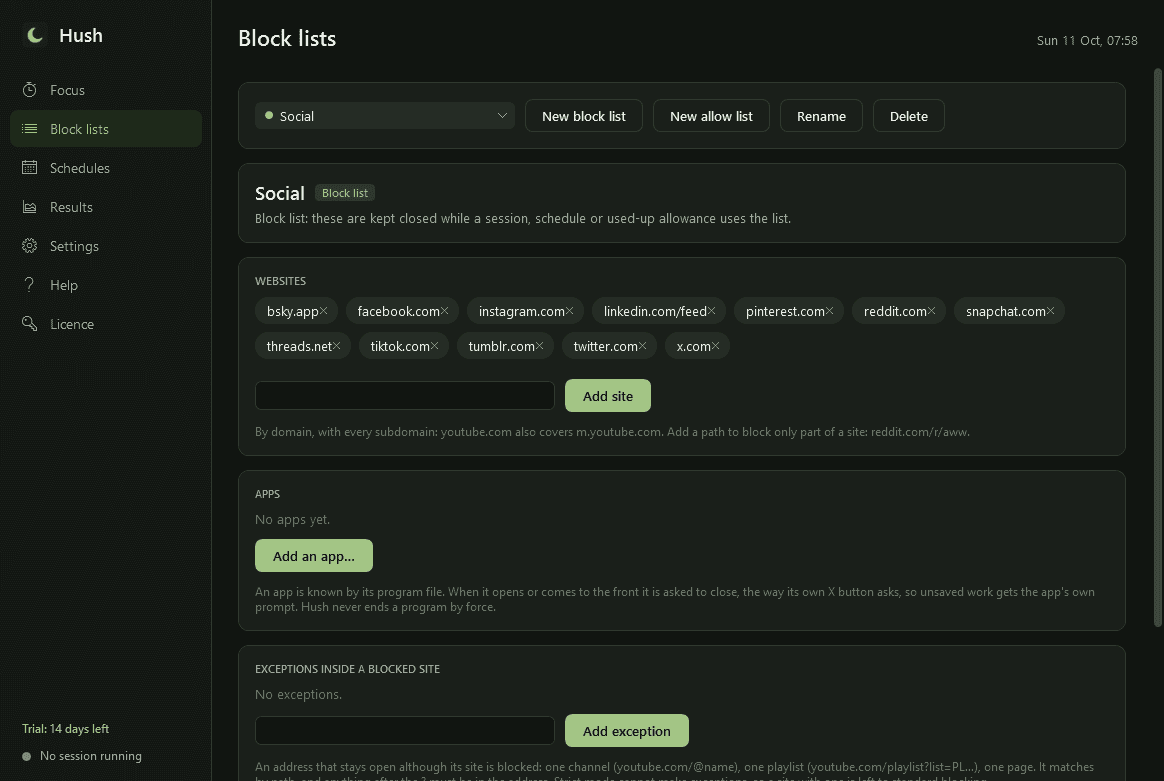The height and width of the screenshot is (781, 1164).
Task: Delete the Social list
Action: (909, 116)
